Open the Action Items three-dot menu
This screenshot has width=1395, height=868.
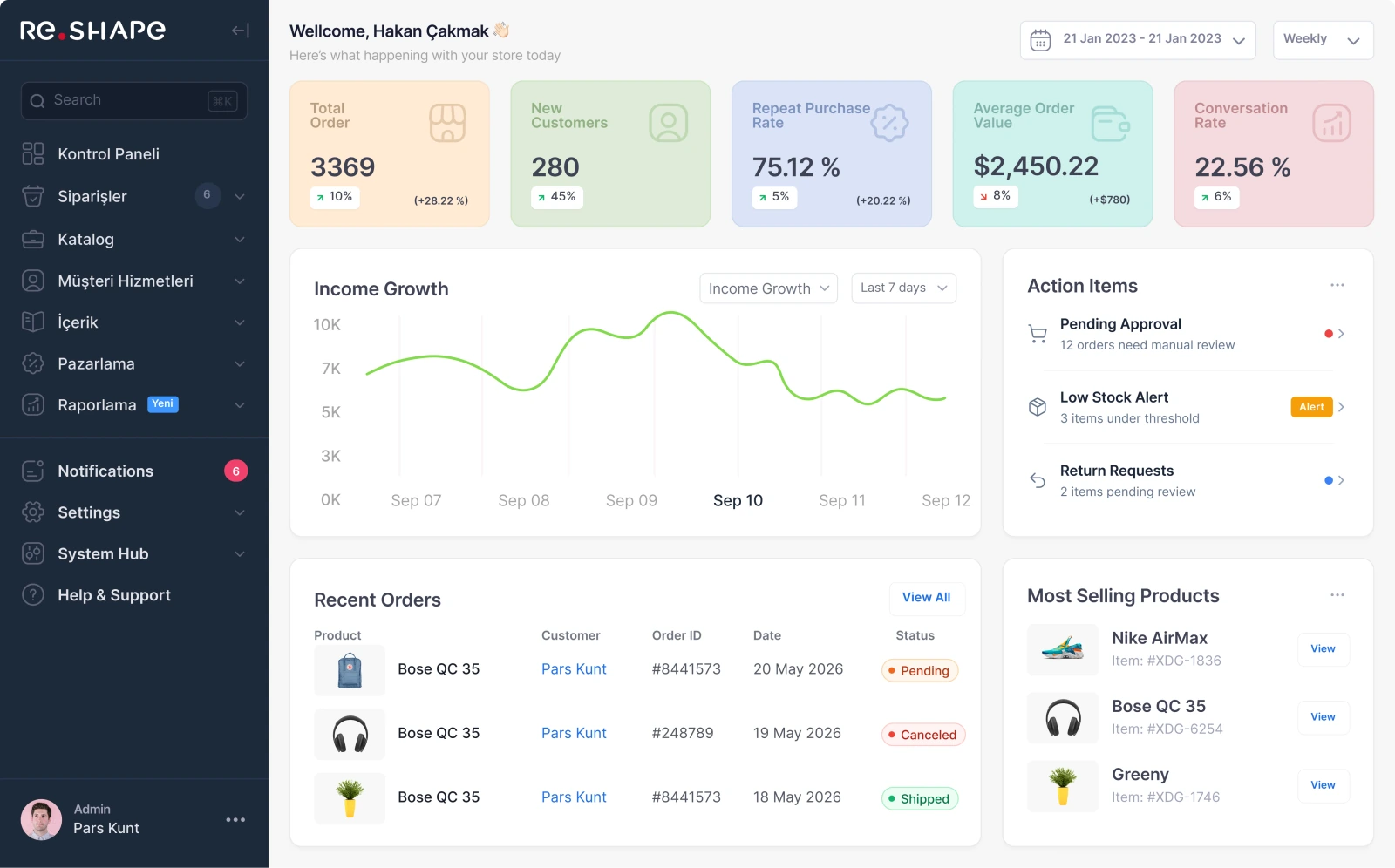(1337, 285)
